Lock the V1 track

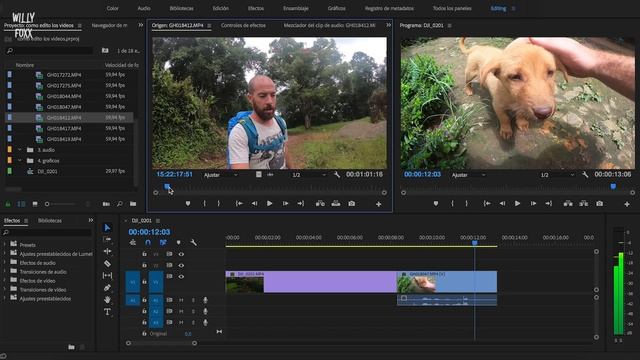[144, 282]
